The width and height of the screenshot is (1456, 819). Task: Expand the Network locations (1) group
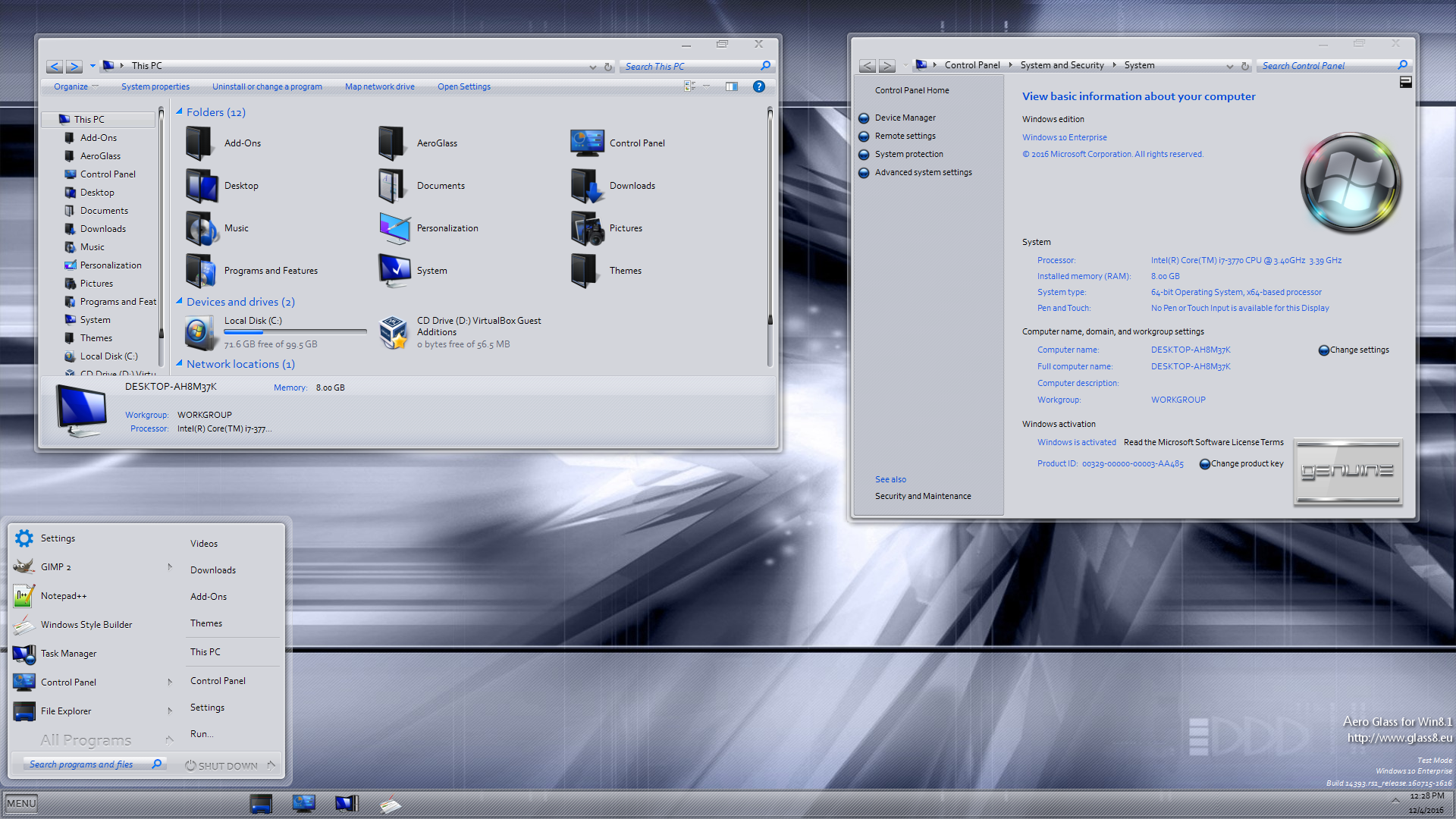pos(180,363)
